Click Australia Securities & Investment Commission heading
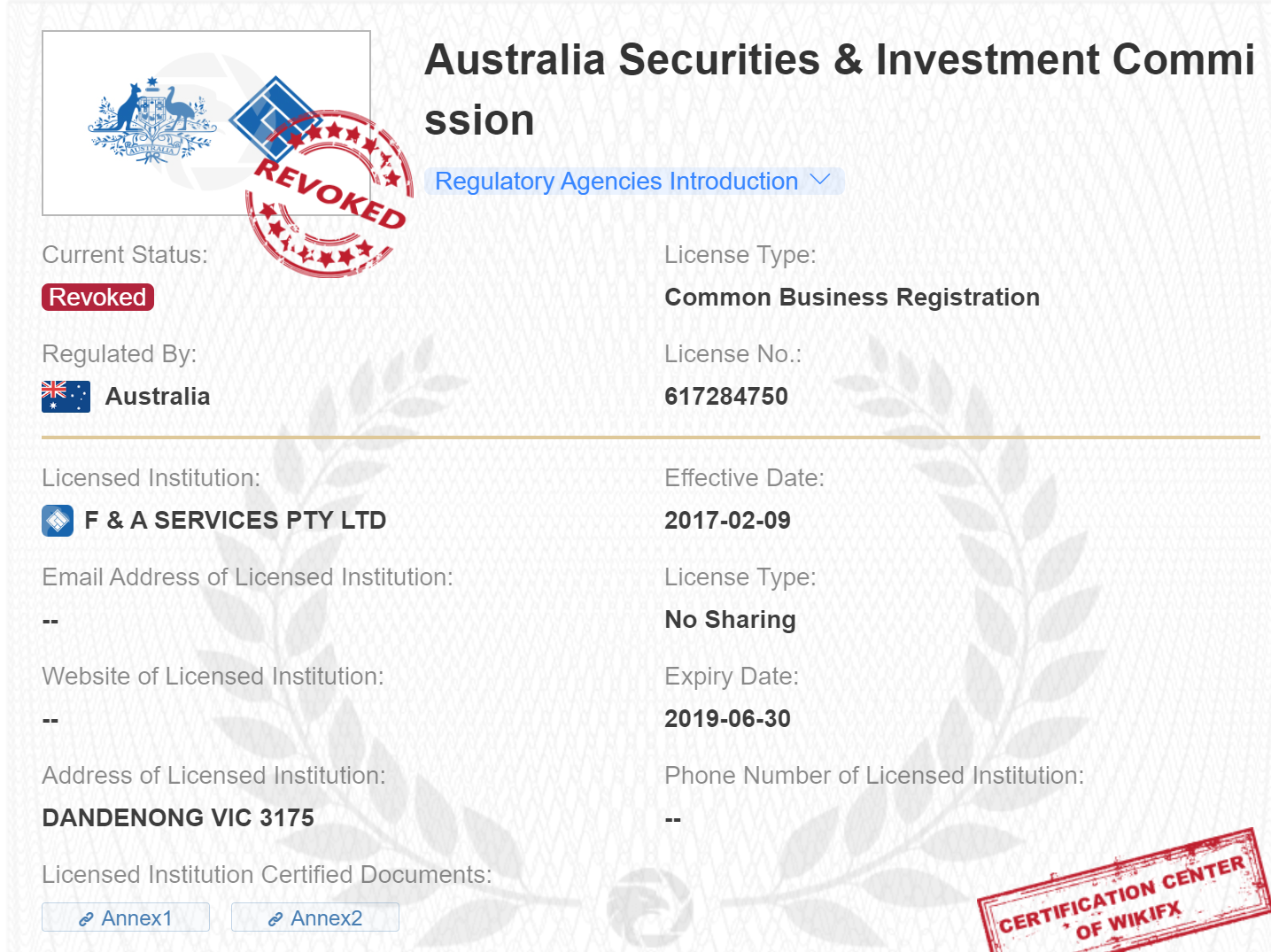The width and height of the screenshot is (1271, 952). point(838,89)
